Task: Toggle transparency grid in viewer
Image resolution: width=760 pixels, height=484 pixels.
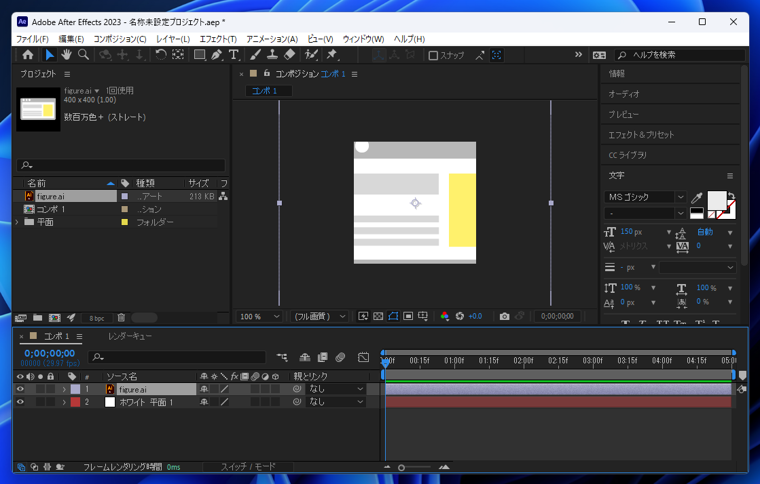Action: [x=378, y=316]
